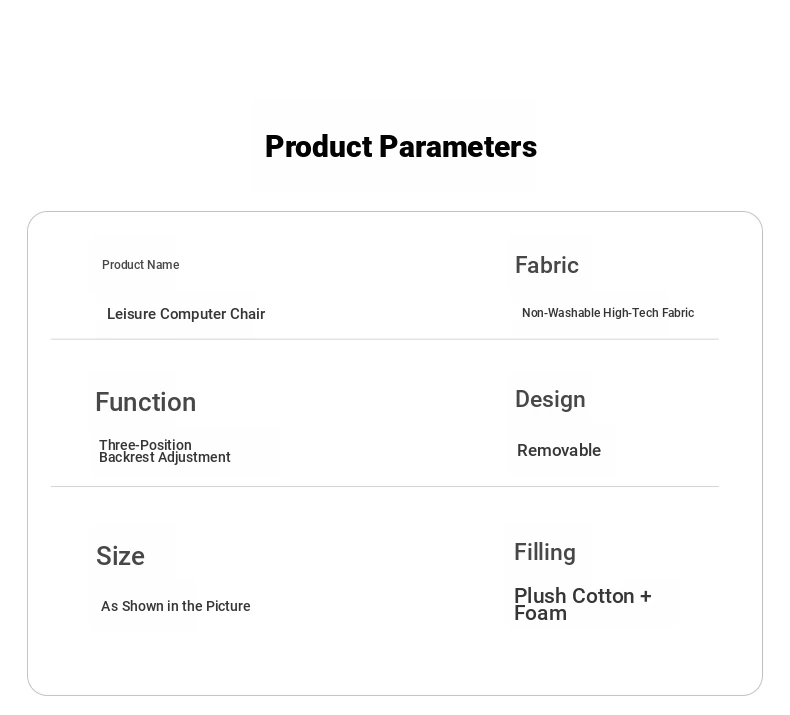Select the Product Name label
The width and height of the screenshot is (790, 715).
point(141,265)
